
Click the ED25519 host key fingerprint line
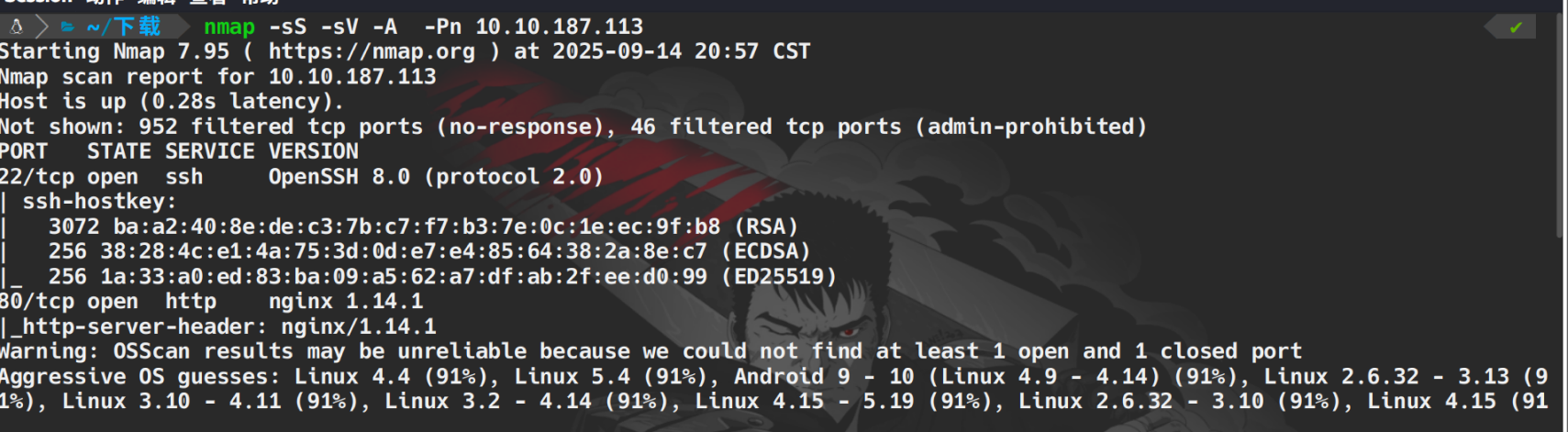tap(441, 276)
